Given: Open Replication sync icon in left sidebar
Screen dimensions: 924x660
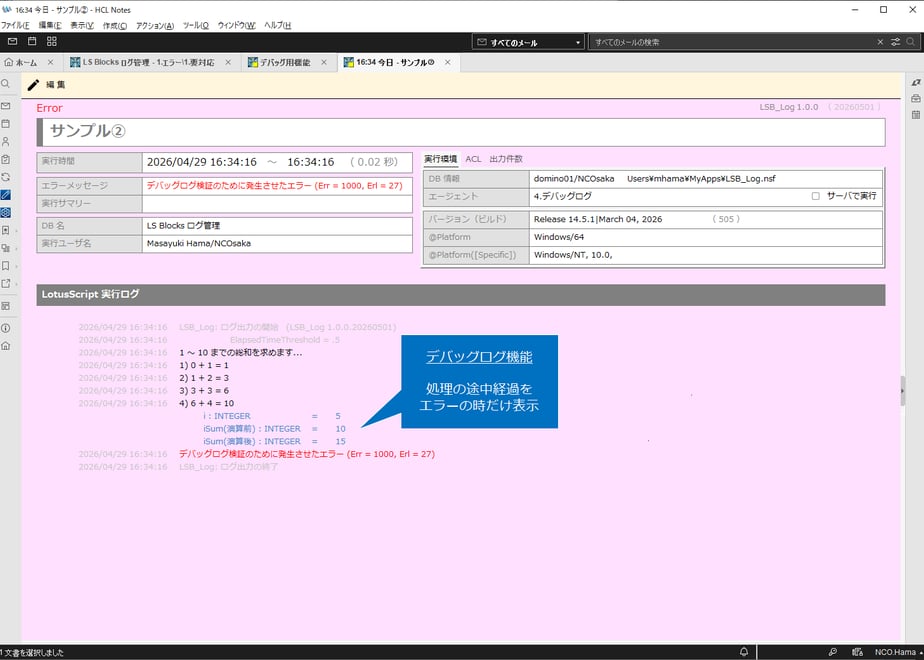Looking at the screenshot, I should pos(6,177).
